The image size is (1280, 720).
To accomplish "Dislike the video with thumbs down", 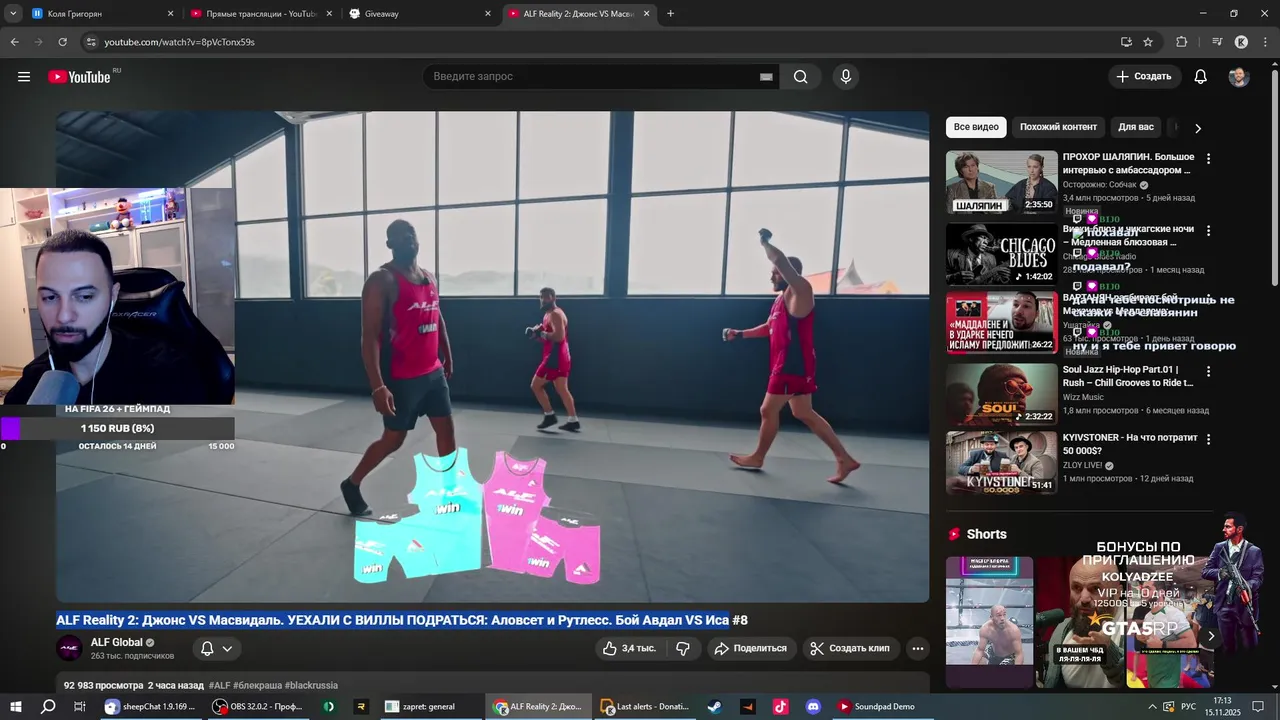I will click(683, 648).
